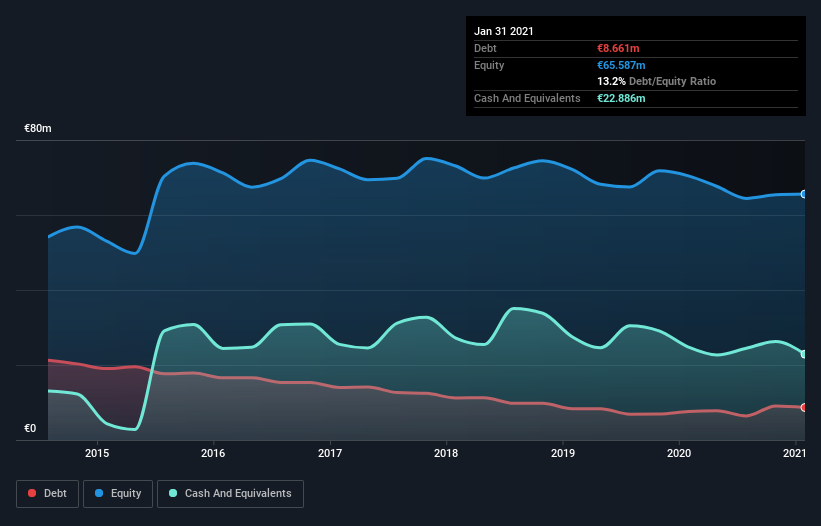821x526 pixels.
Task: Click the red Debt legend dot
Action: (32, 493)
